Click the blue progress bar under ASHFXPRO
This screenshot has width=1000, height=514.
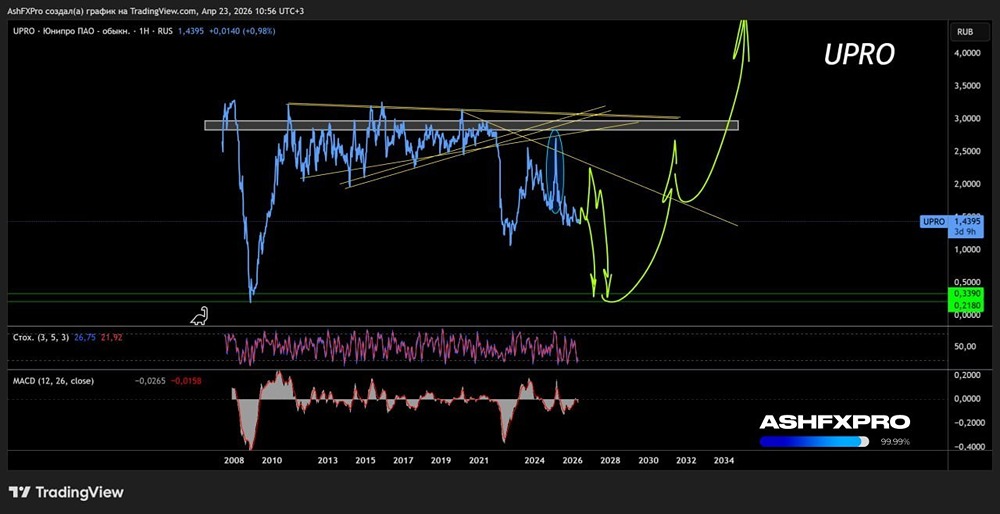click(814, 442)
